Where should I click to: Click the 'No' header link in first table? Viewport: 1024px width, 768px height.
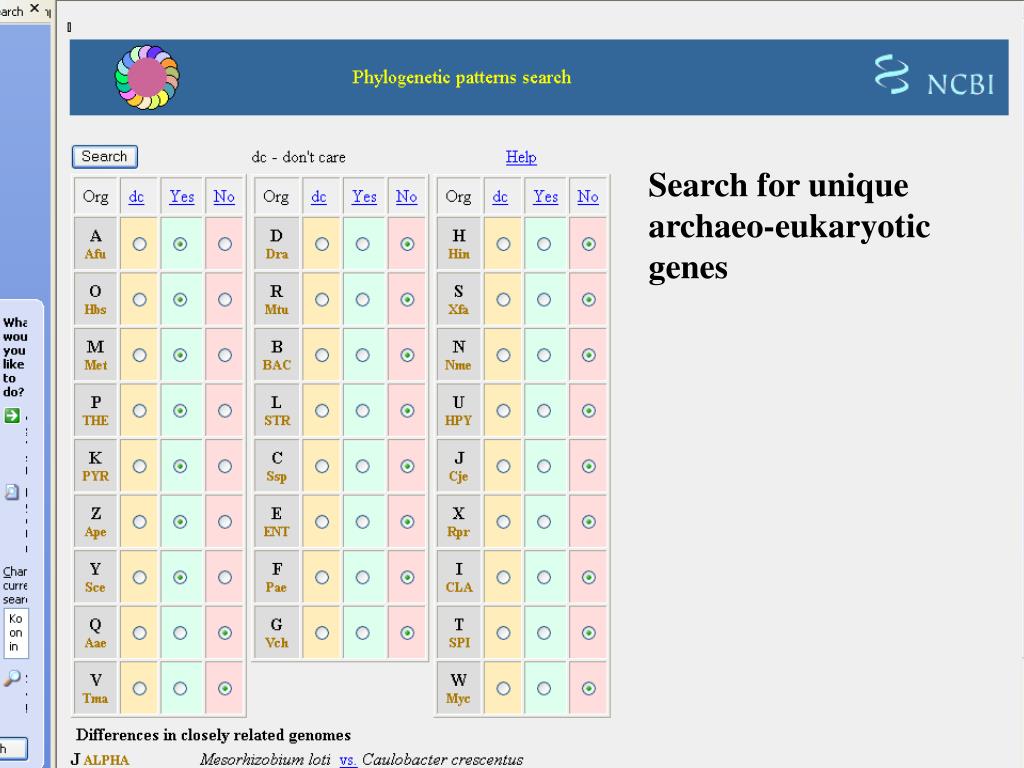pos(223,197)
